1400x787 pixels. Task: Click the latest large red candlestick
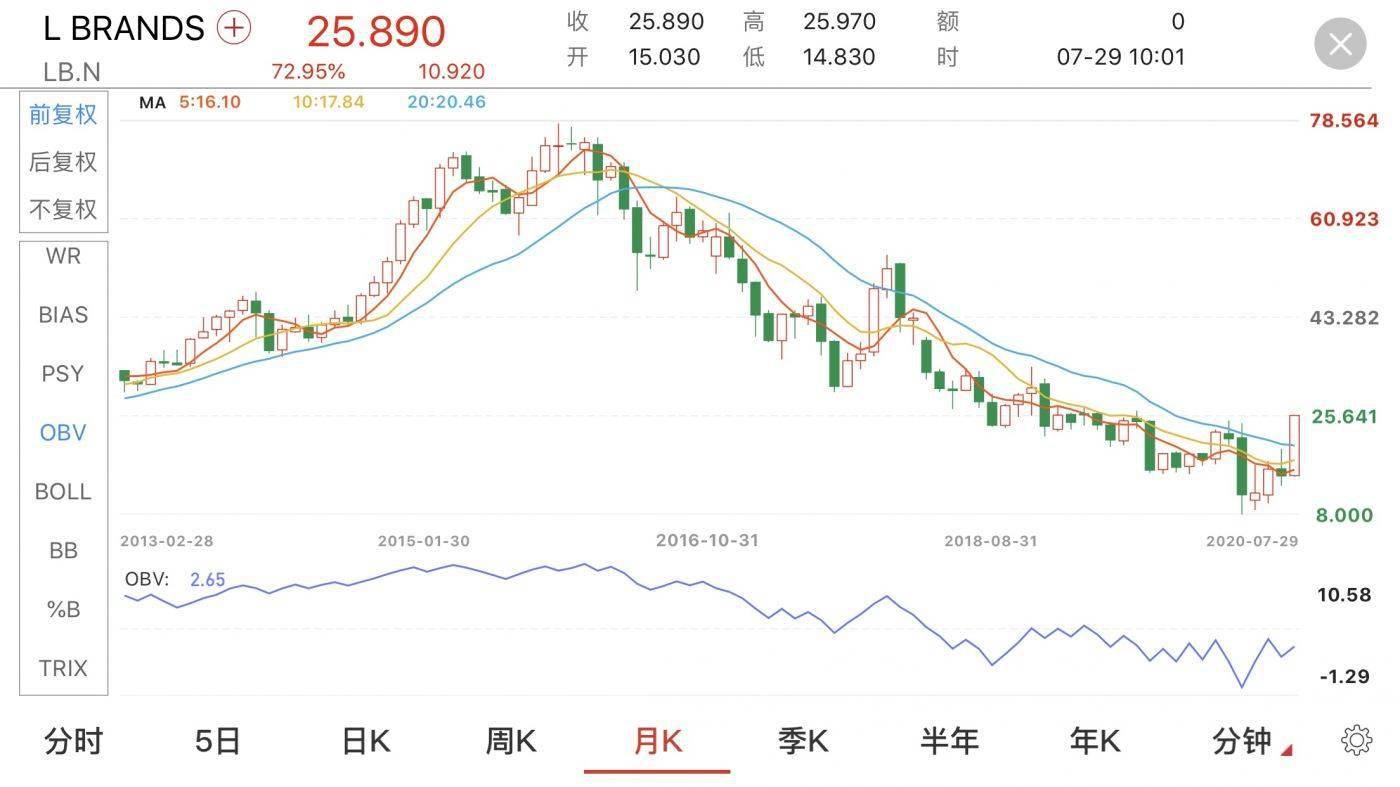[1294, 445]
